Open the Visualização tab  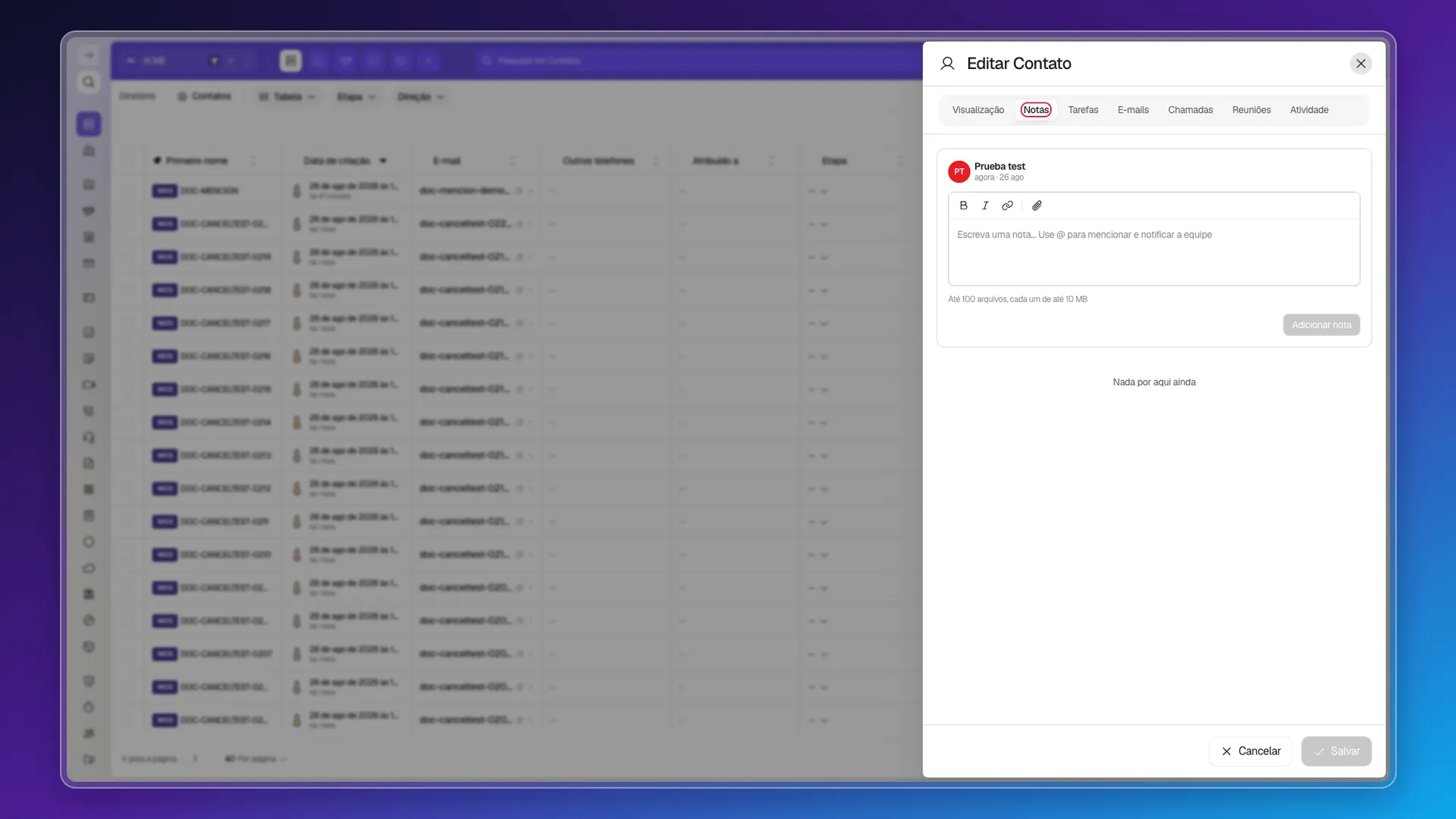tap(977, 110)
